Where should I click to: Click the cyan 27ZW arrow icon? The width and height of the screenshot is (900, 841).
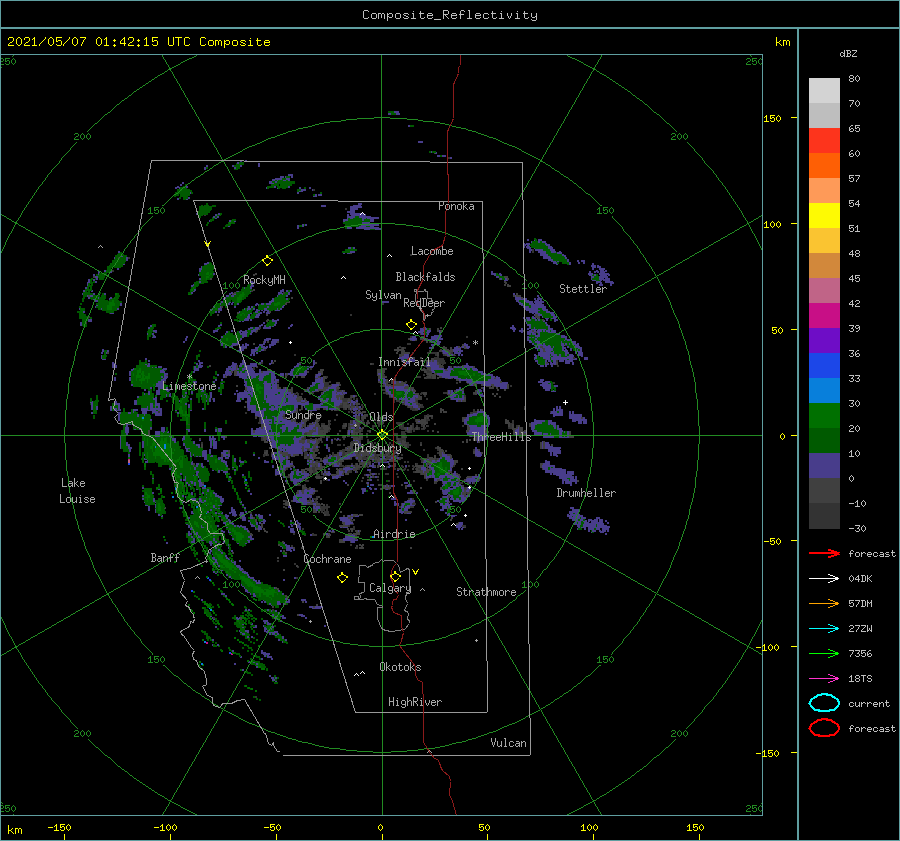(824, 629)
